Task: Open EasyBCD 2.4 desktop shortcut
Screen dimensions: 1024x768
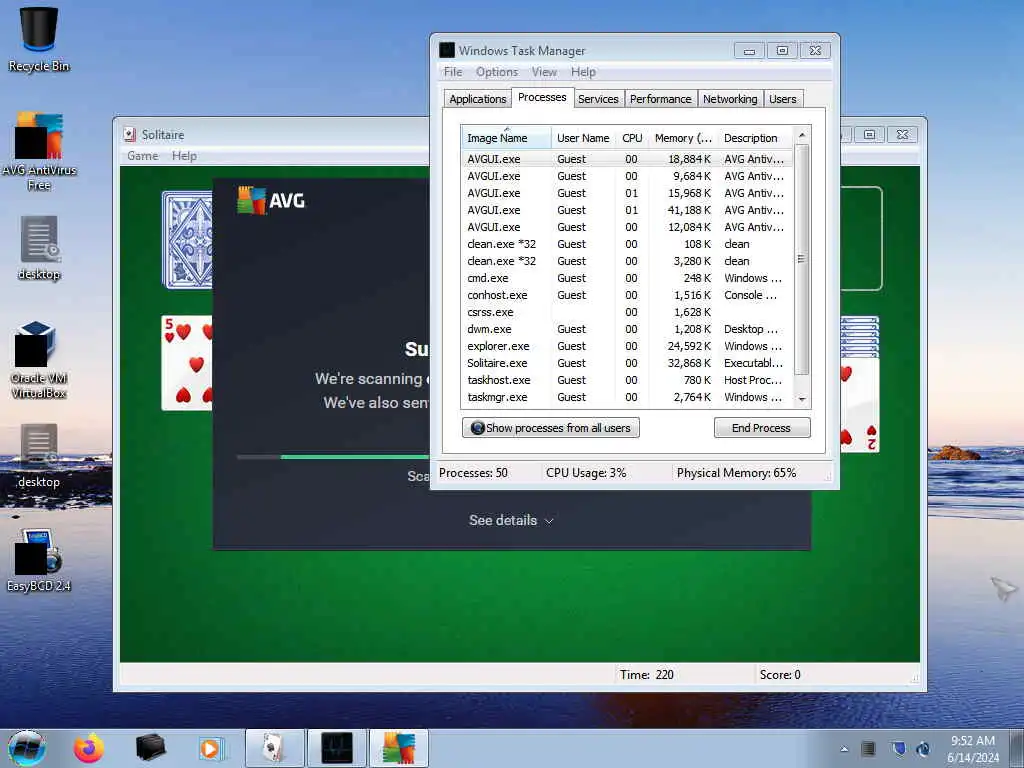Action: pos(39,560)
